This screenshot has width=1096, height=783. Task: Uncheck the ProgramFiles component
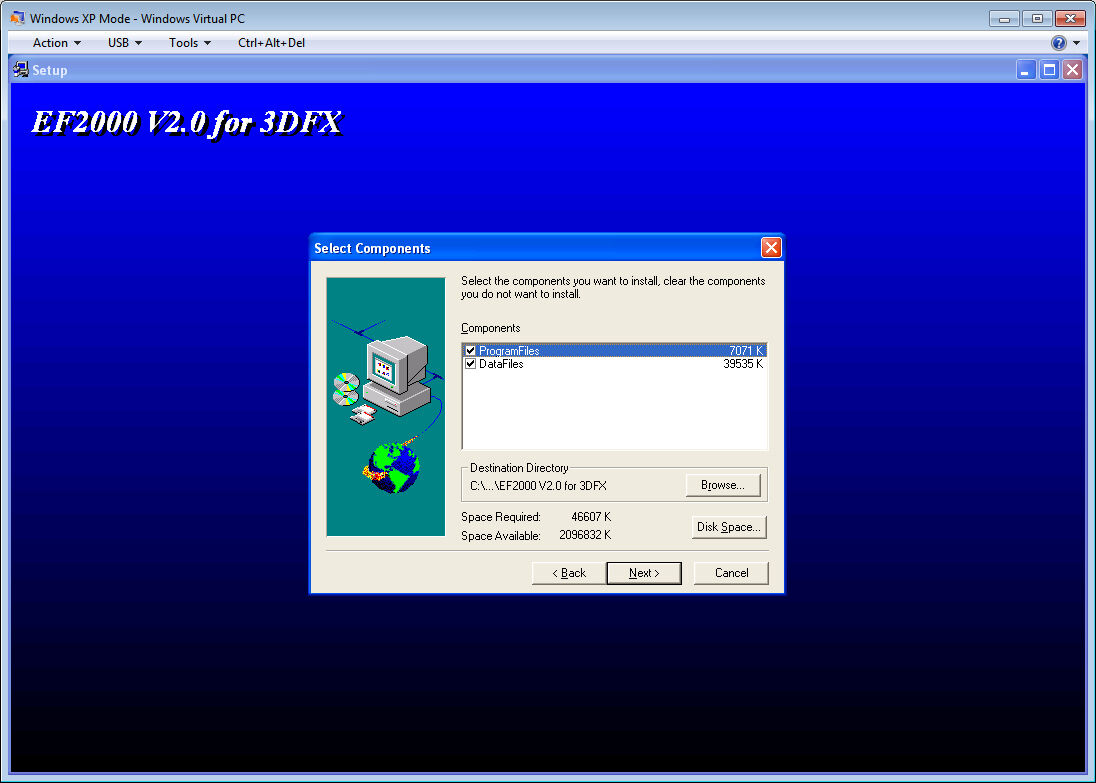pos(470,350)
